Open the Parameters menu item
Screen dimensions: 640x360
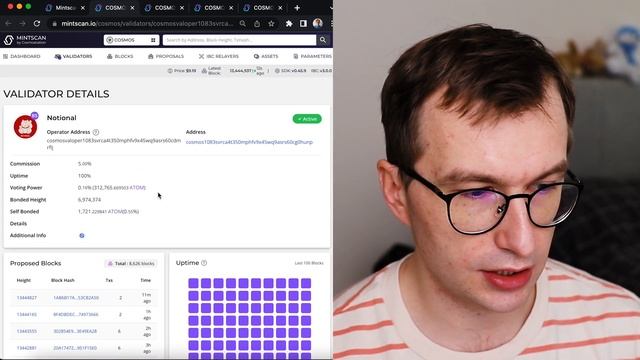(x=313, y=56)
